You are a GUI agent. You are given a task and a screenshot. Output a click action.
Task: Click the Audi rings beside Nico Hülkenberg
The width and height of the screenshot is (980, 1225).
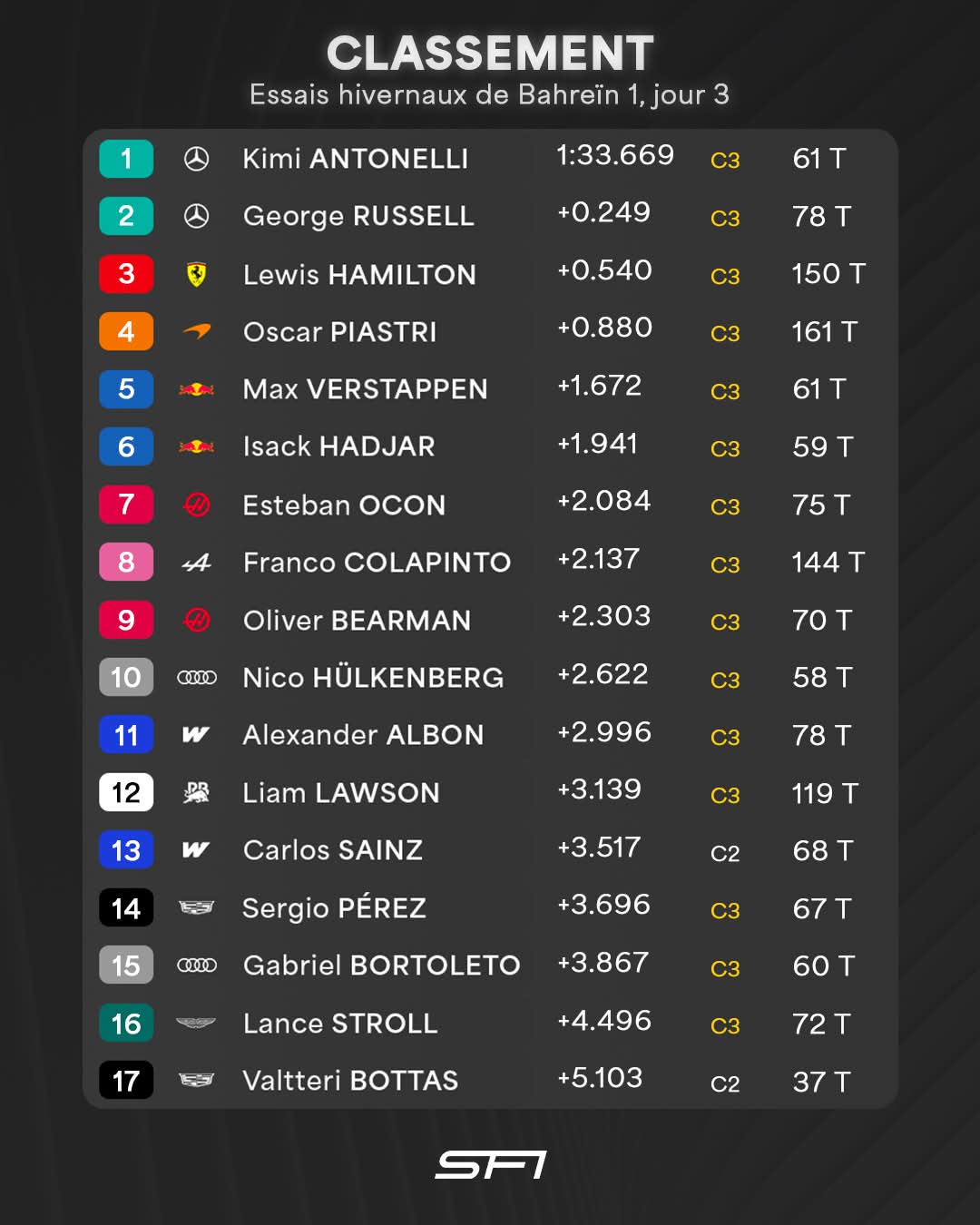coord(196,678)
